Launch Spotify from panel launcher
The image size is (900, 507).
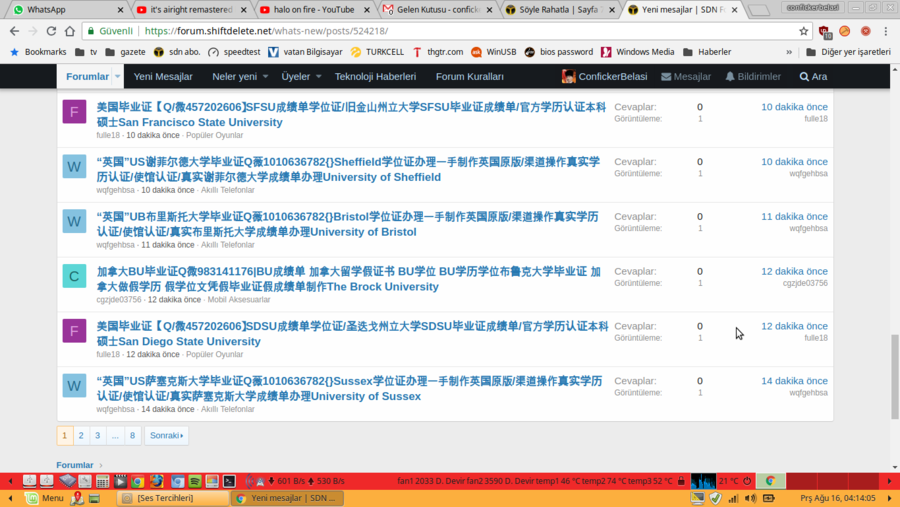(195, 481)
